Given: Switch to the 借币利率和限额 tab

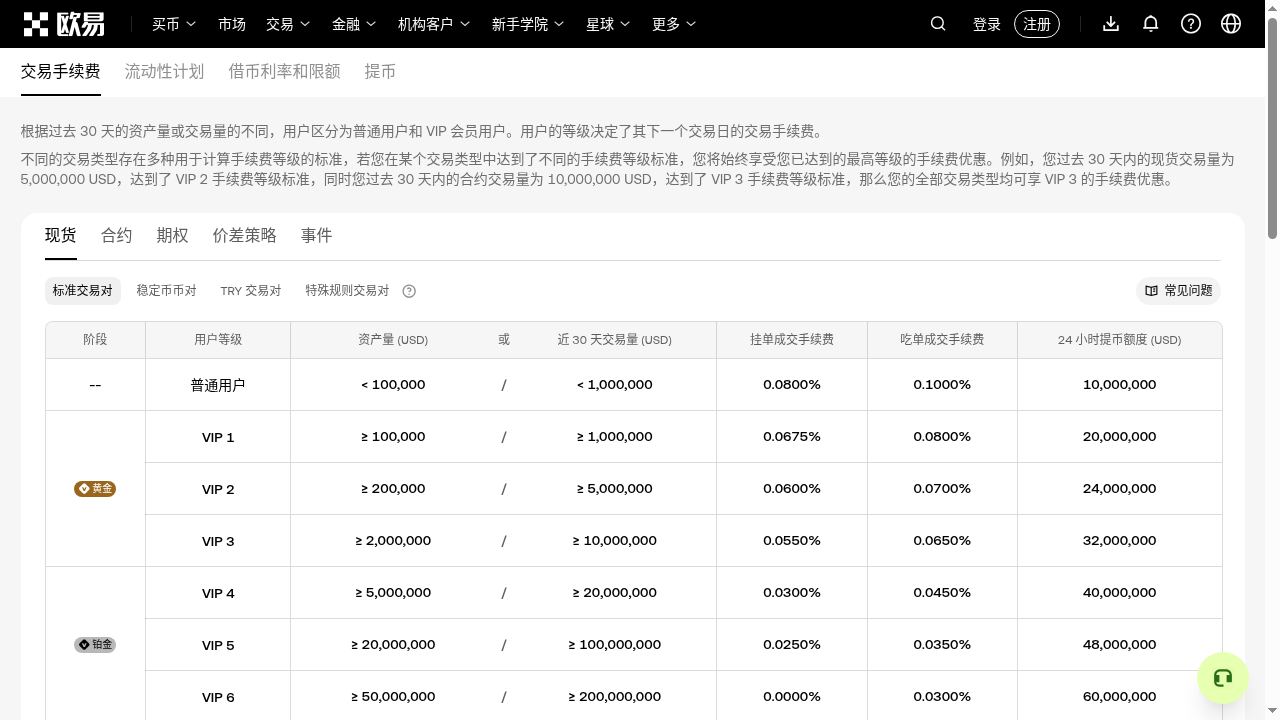Looking at the screenshot, I should click(x=284, y=72).
